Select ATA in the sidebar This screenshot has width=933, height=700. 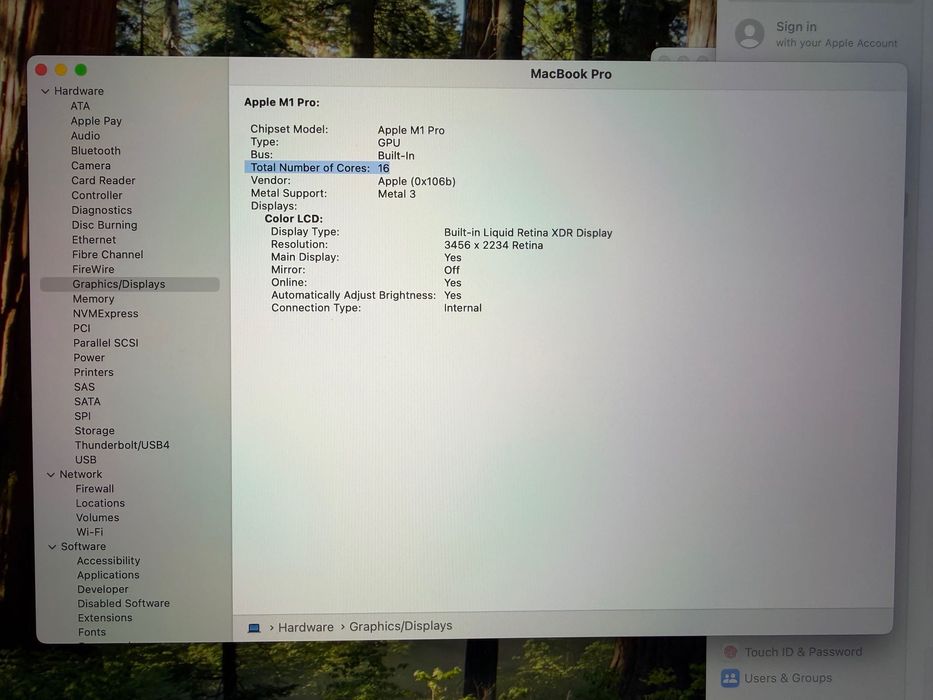[80, 106]
